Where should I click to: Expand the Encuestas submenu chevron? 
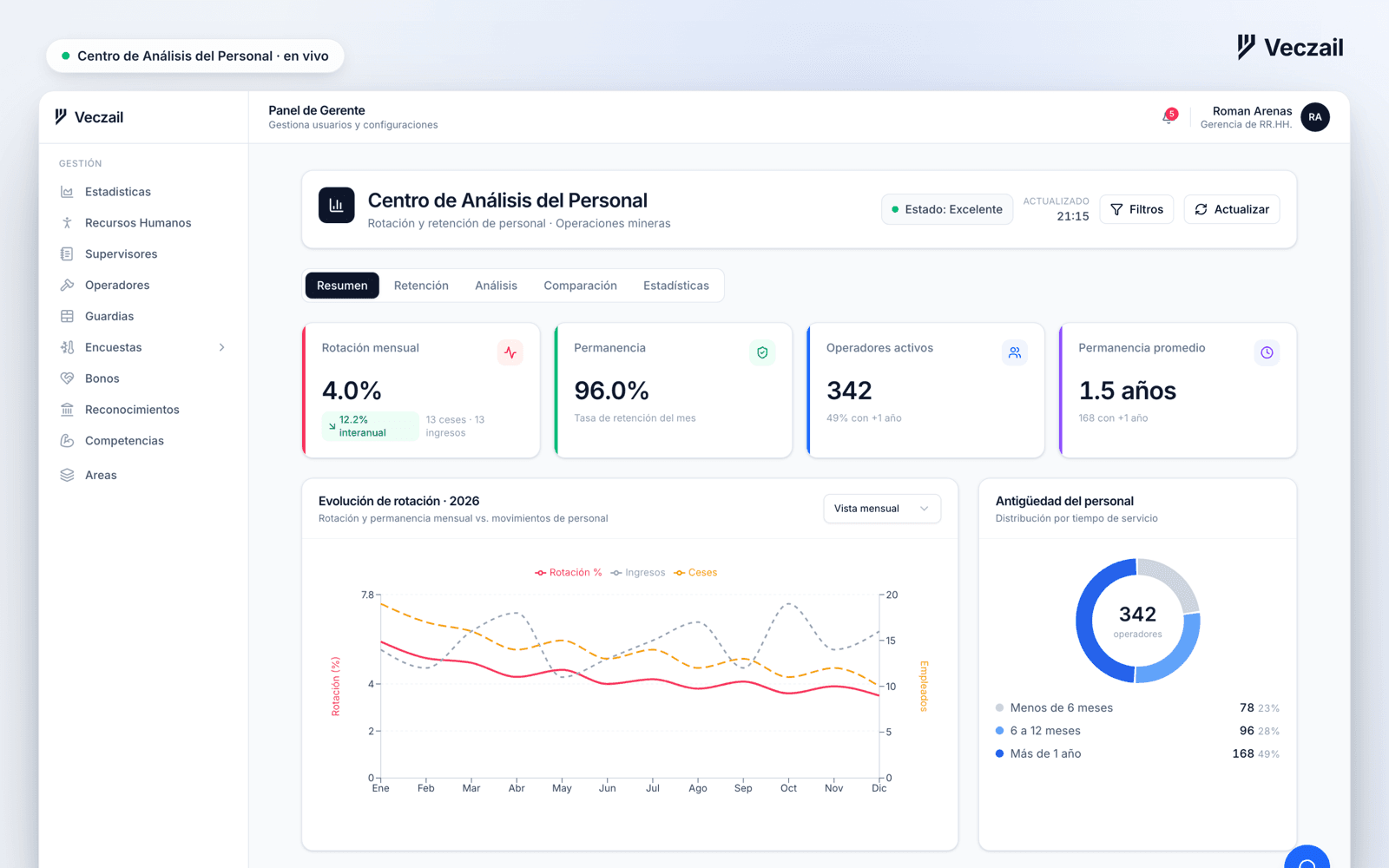click(222, 347)
